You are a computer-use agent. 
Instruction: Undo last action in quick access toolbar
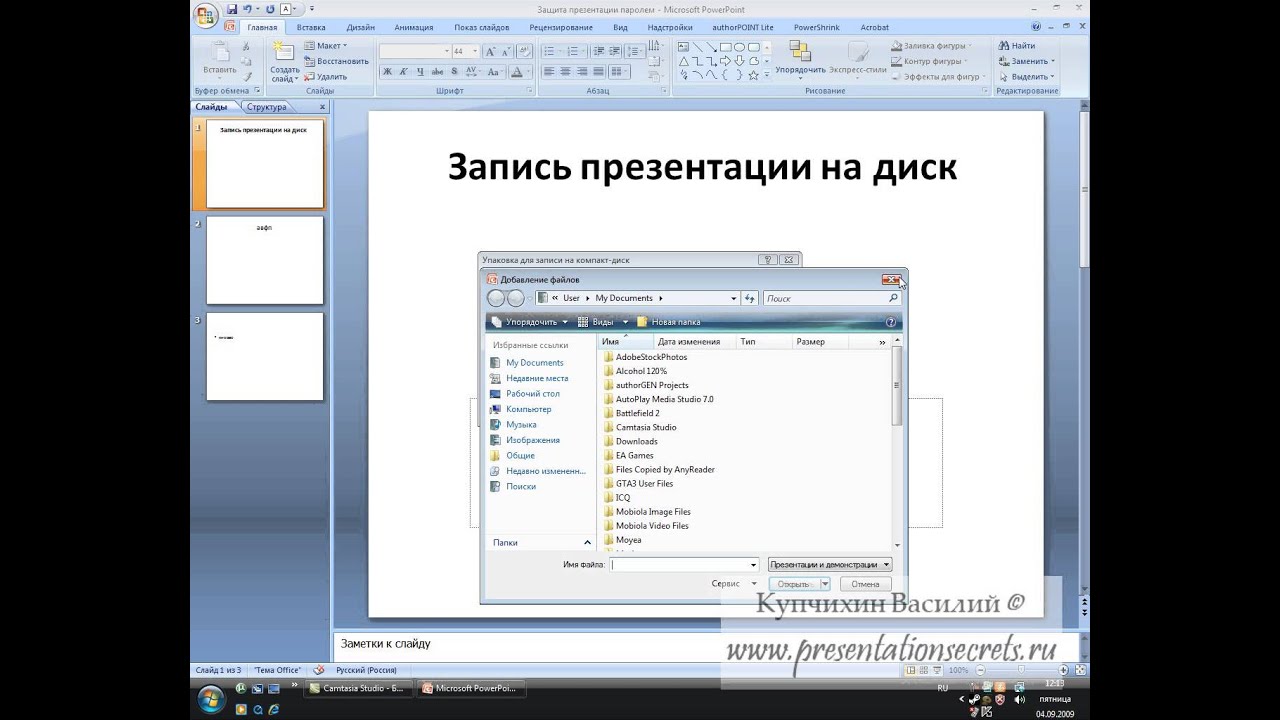pos(246,9)
